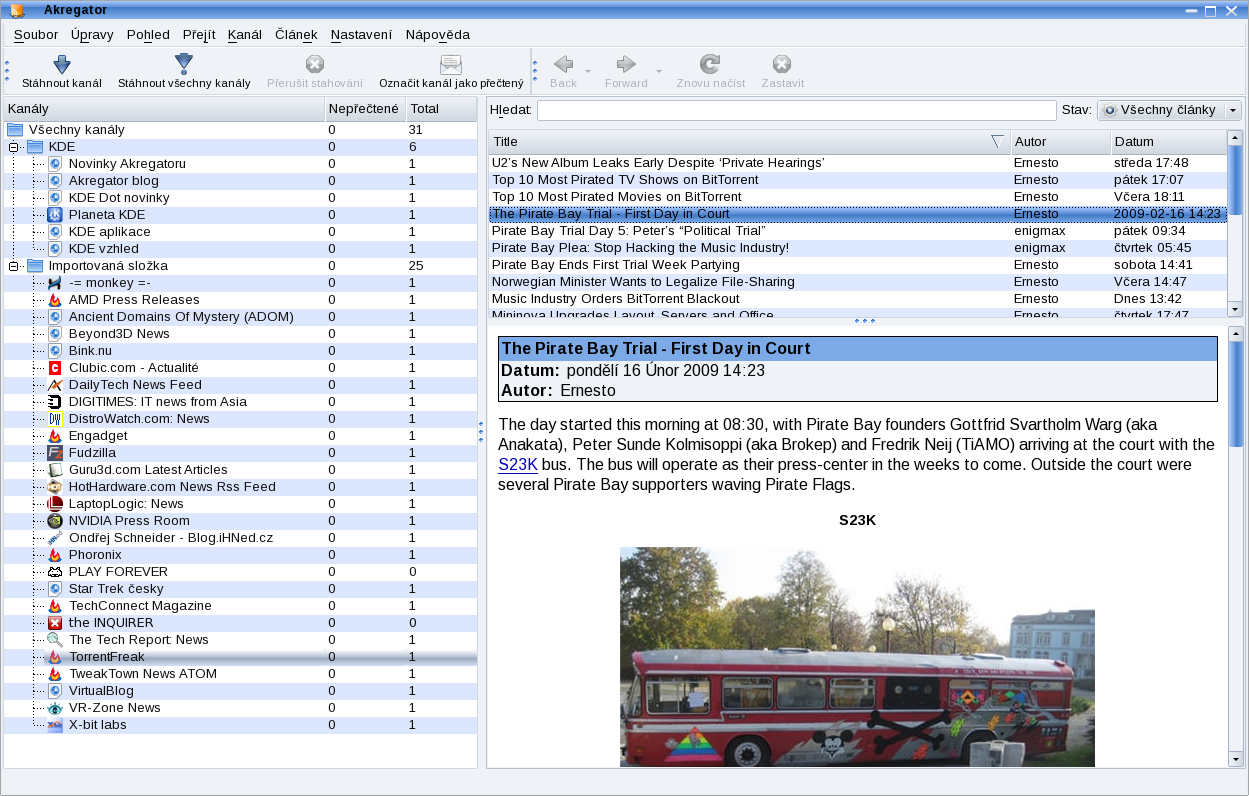Open the Nastavení menu

361,34
